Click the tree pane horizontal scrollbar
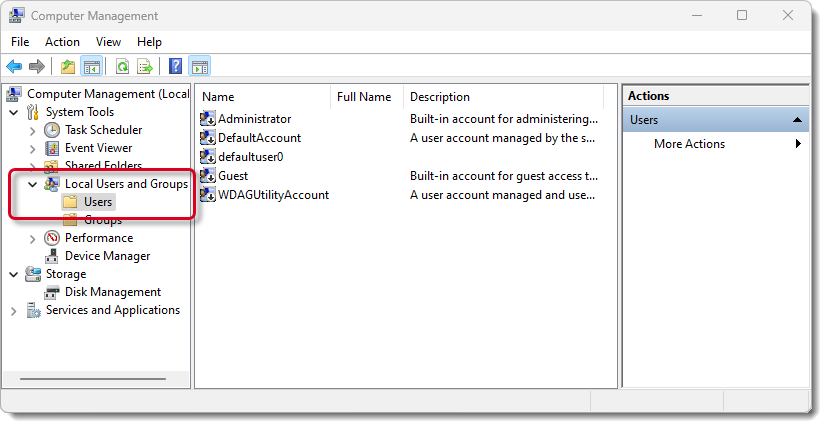This screenshot has height=428, width=827. click(93, 378)
